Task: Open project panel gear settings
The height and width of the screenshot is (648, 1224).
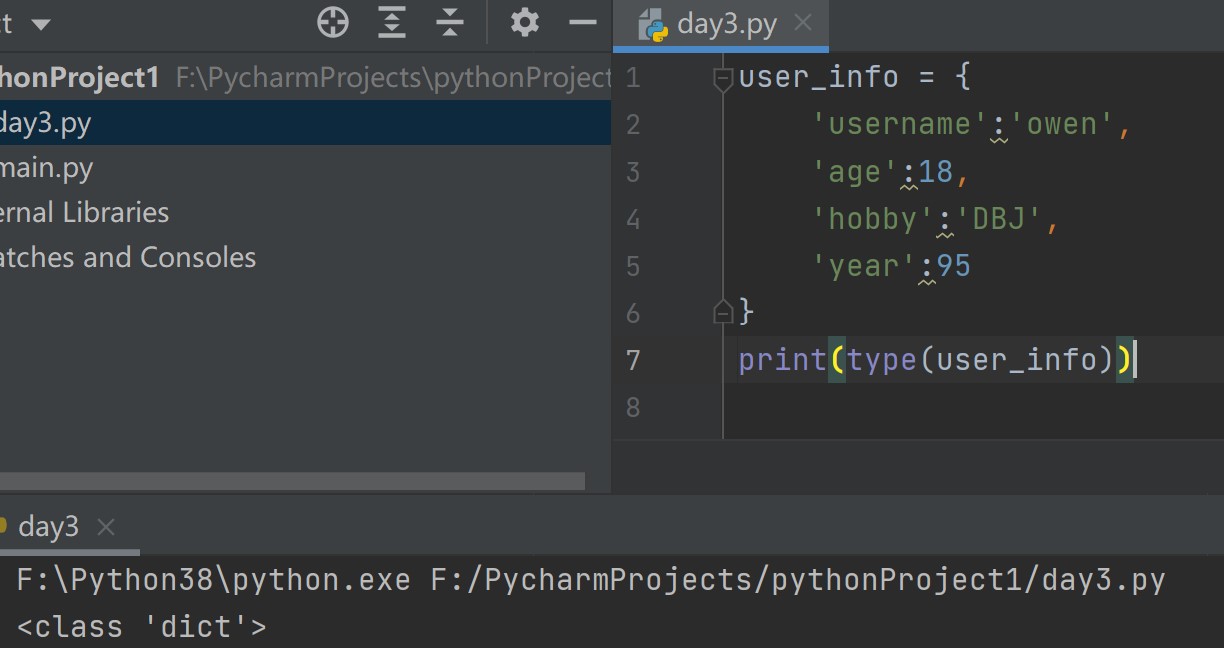Action: pyautogui.click(x=524, y=22)
